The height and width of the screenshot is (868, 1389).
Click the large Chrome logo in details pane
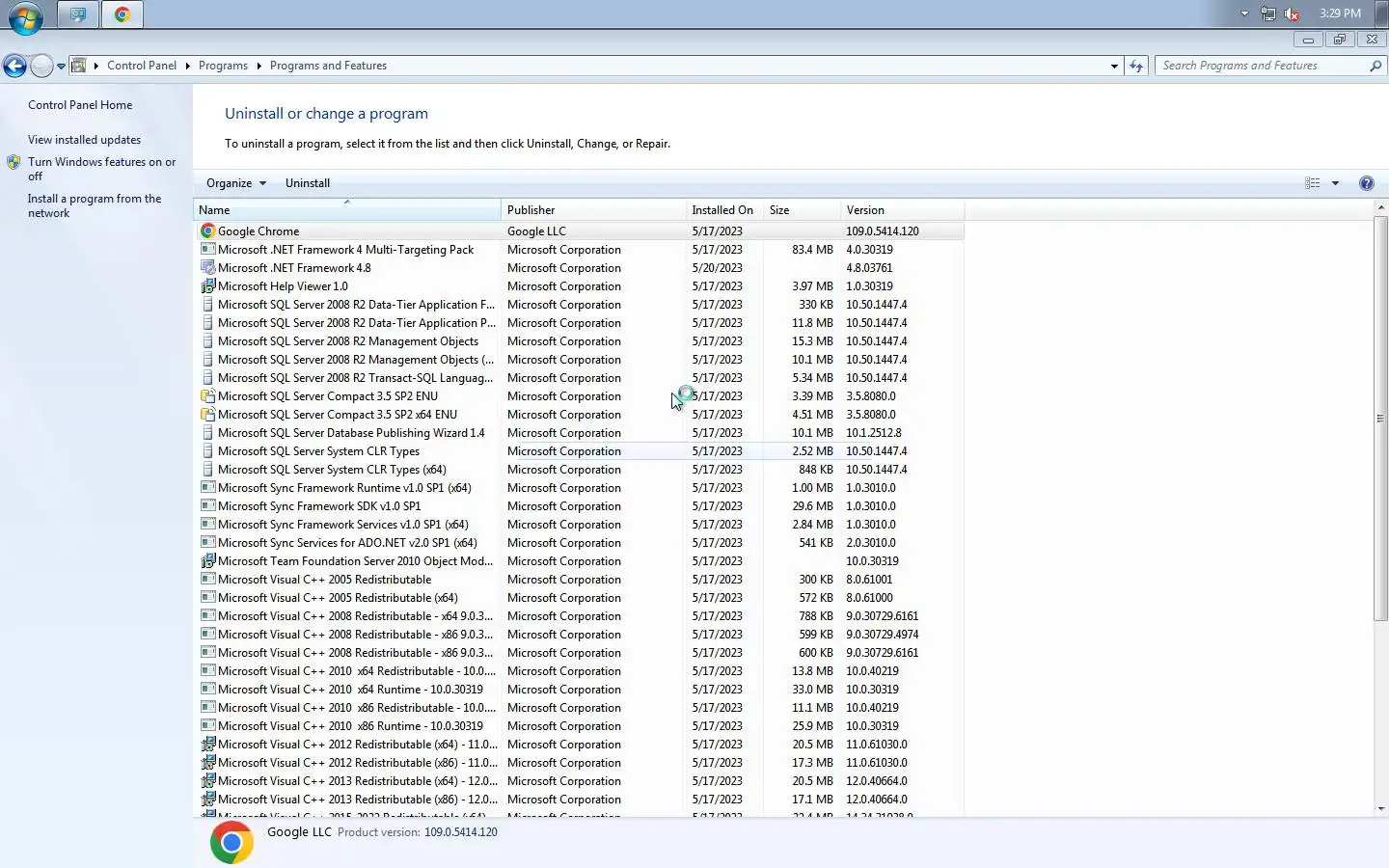[x=231, y=843]
